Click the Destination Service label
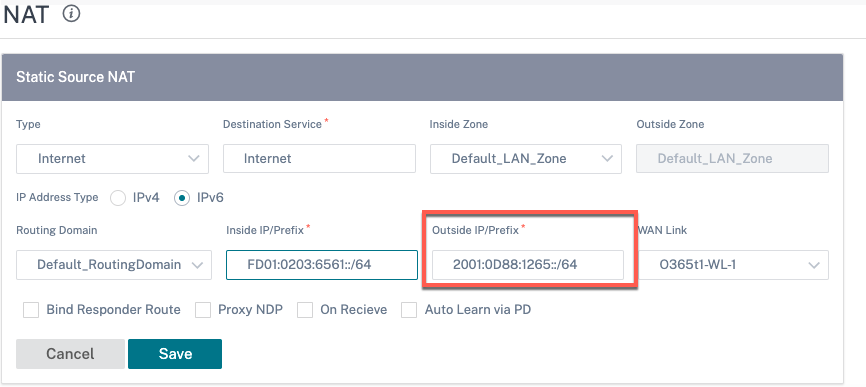Screen dimensions: 866x387 272,124
